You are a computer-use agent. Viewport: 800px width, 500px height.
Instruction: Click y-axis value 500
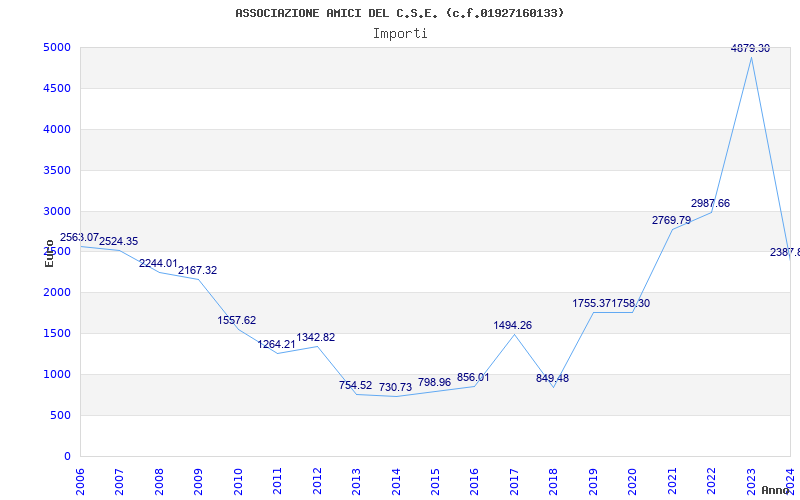click(x=63, y=415)
